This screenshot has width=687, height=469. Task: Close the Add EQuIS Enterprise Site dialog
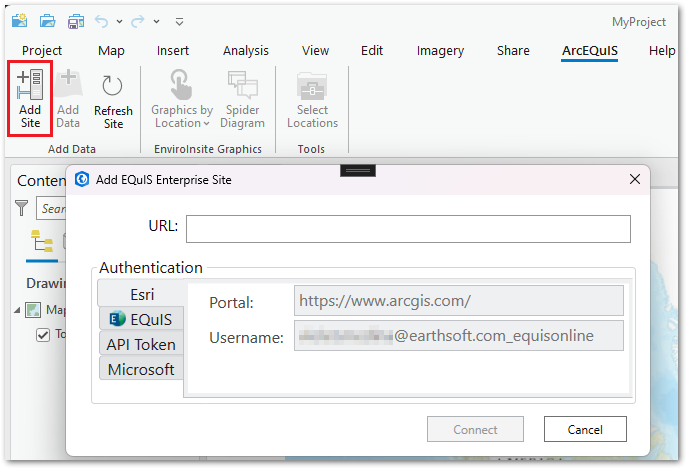coord(635,179)
